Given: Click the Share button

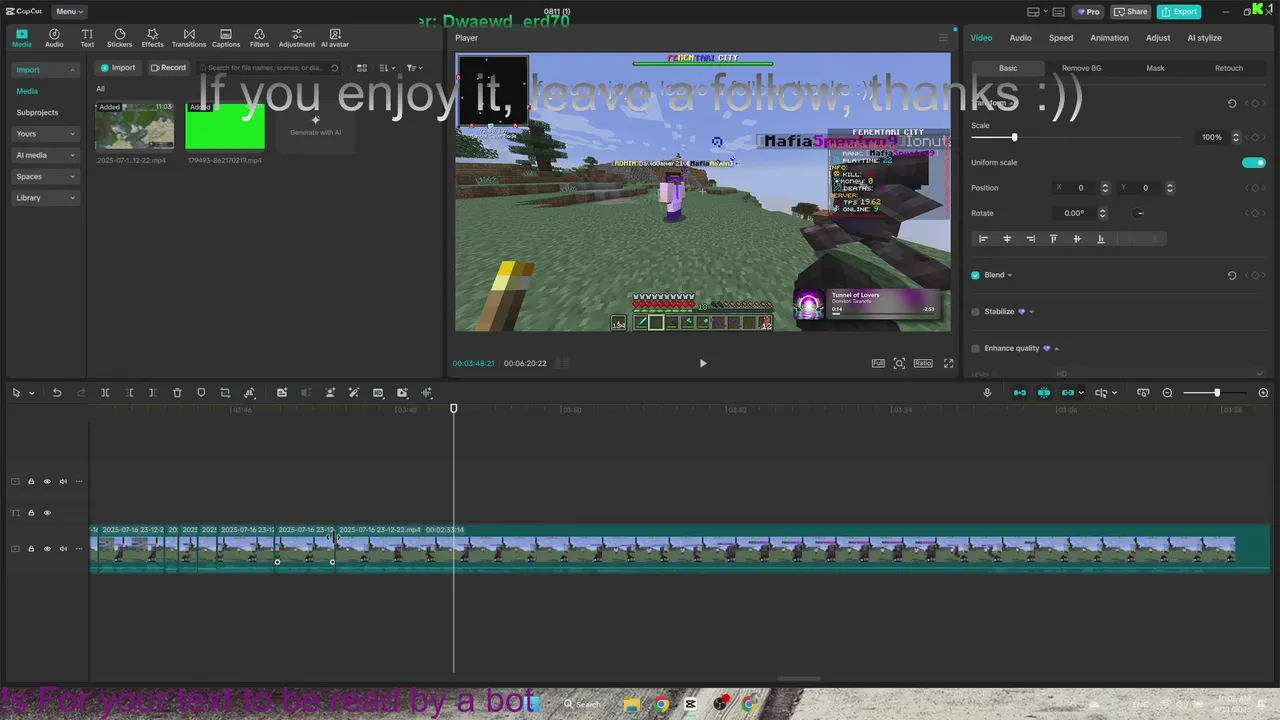Looking at the screenshot, I should pos(1131,12).
